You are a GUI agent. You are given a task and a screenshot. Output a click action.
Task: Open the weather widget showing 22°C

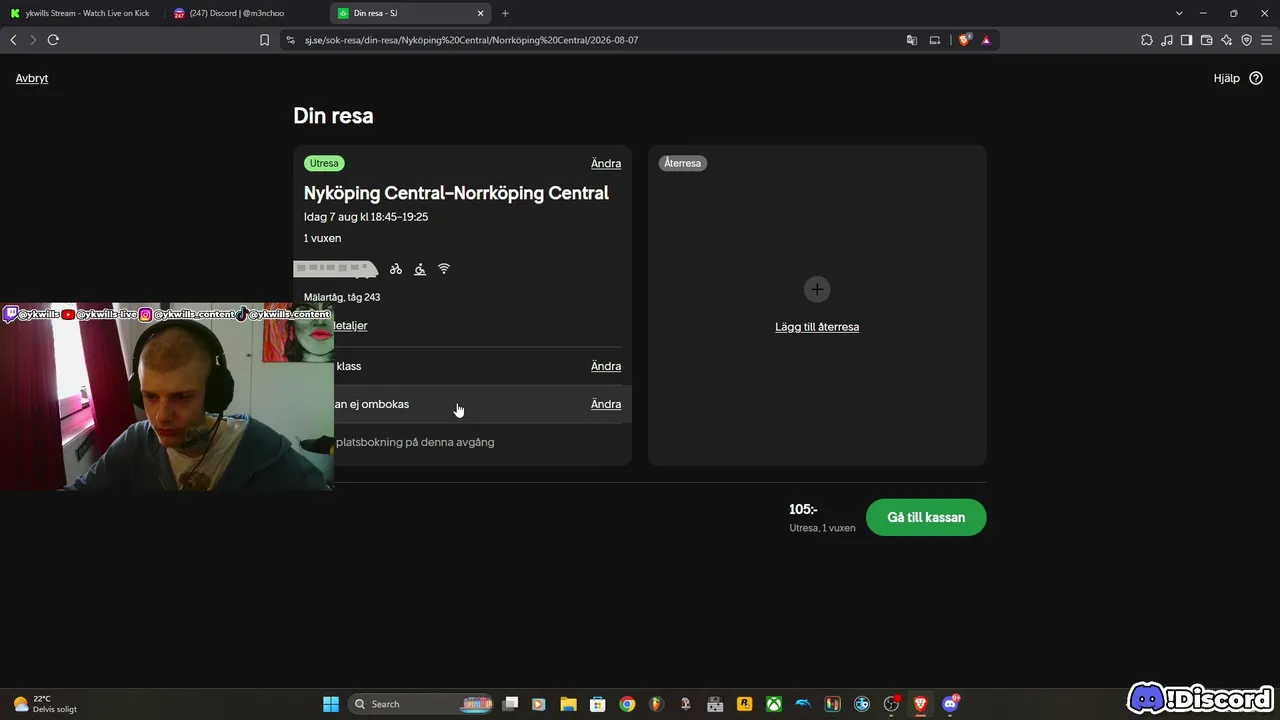(x=45, y=704)
